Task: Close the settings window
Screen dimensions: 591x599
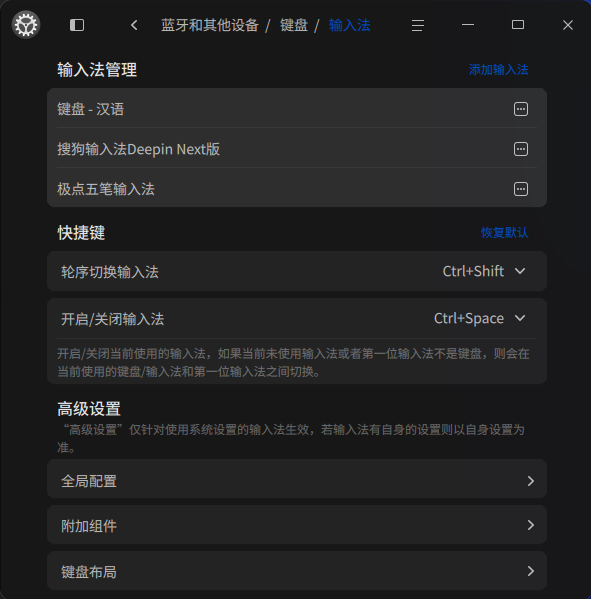Action: coord(568,25)
